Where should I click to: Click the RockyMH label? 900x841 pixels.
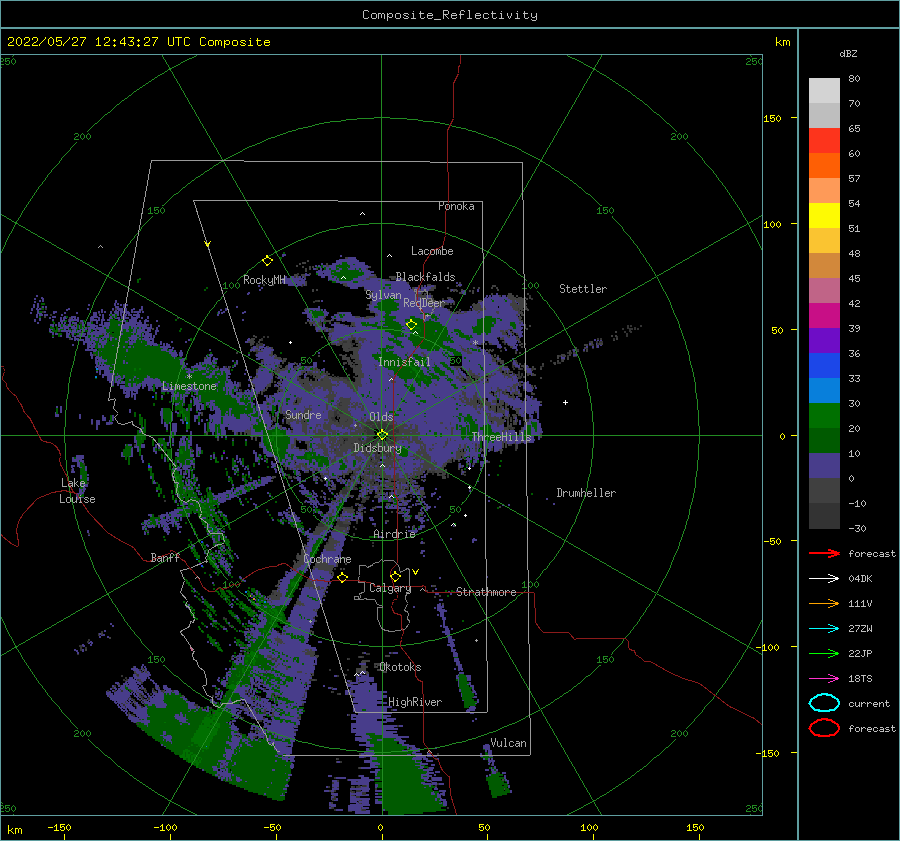pos(264,280)
